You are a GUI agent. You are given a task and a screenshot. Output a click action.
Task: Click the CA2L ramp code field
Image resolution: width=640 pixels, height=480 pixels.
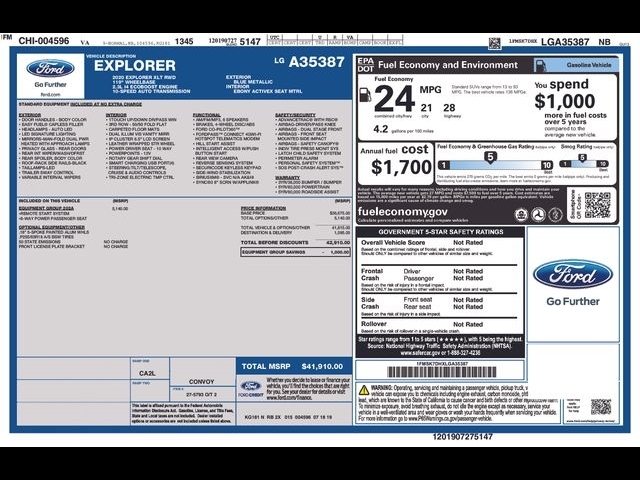pyautogui.click(x=146, y=372)
